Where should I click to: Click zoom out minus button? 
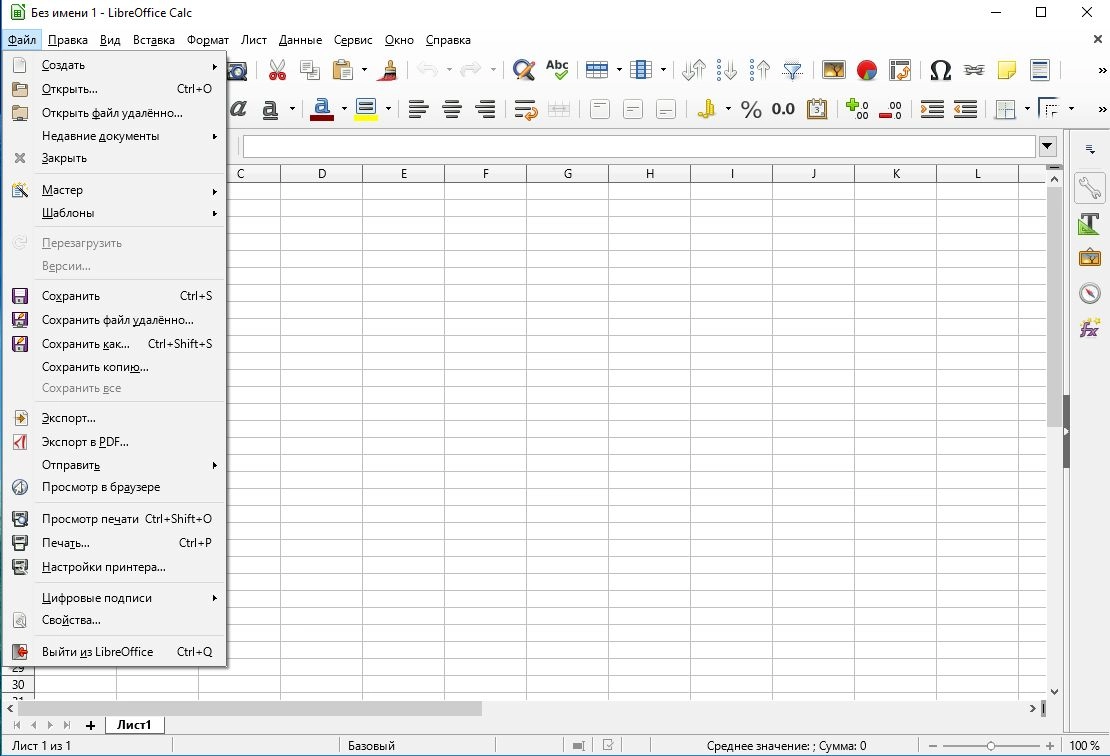click(x=933, y=746)
